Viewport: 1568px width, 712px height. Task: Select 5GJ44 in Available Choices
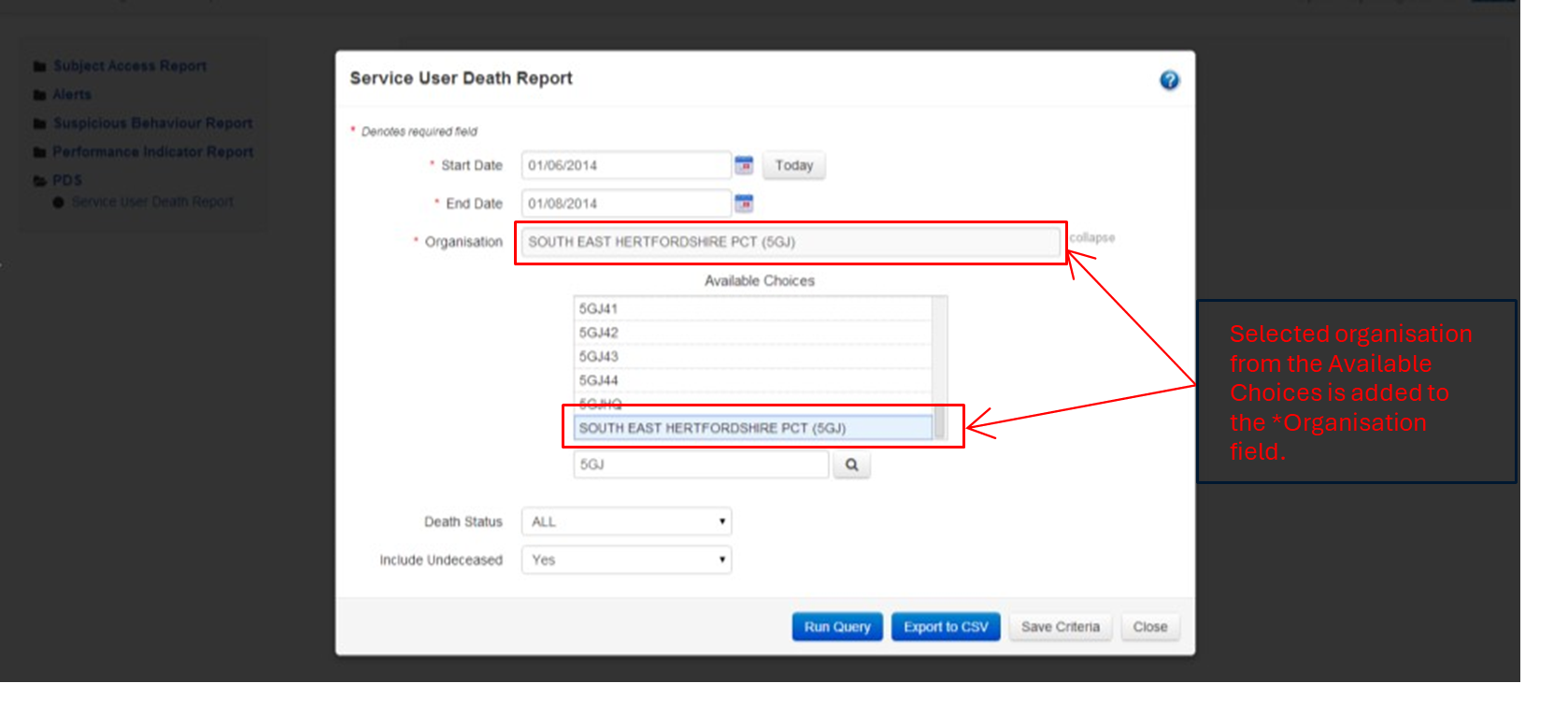[752, 380]
